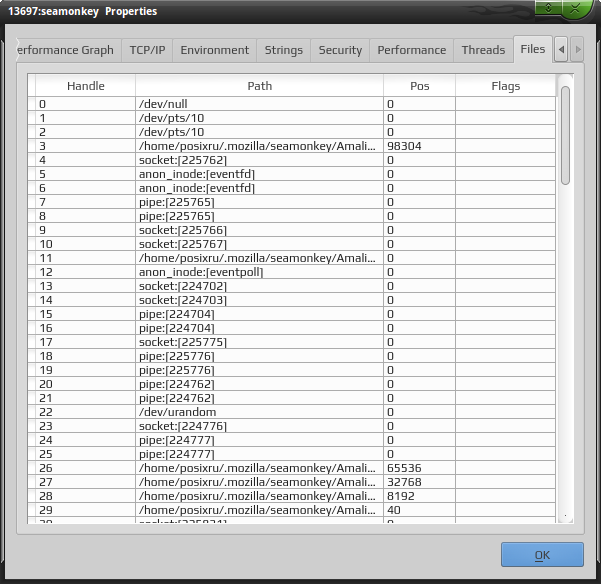Image resolution: width=601 pixels, height=584 pixels.
Task: Select the position value 8192
Action: 401,496
